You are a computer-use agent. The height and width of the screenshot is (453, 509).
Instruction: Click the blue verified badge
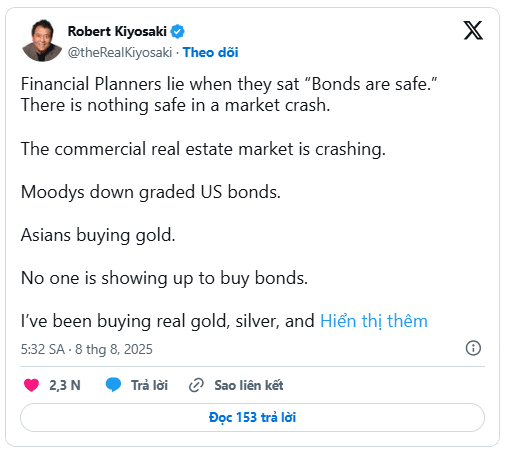click(x=177, y=31)
